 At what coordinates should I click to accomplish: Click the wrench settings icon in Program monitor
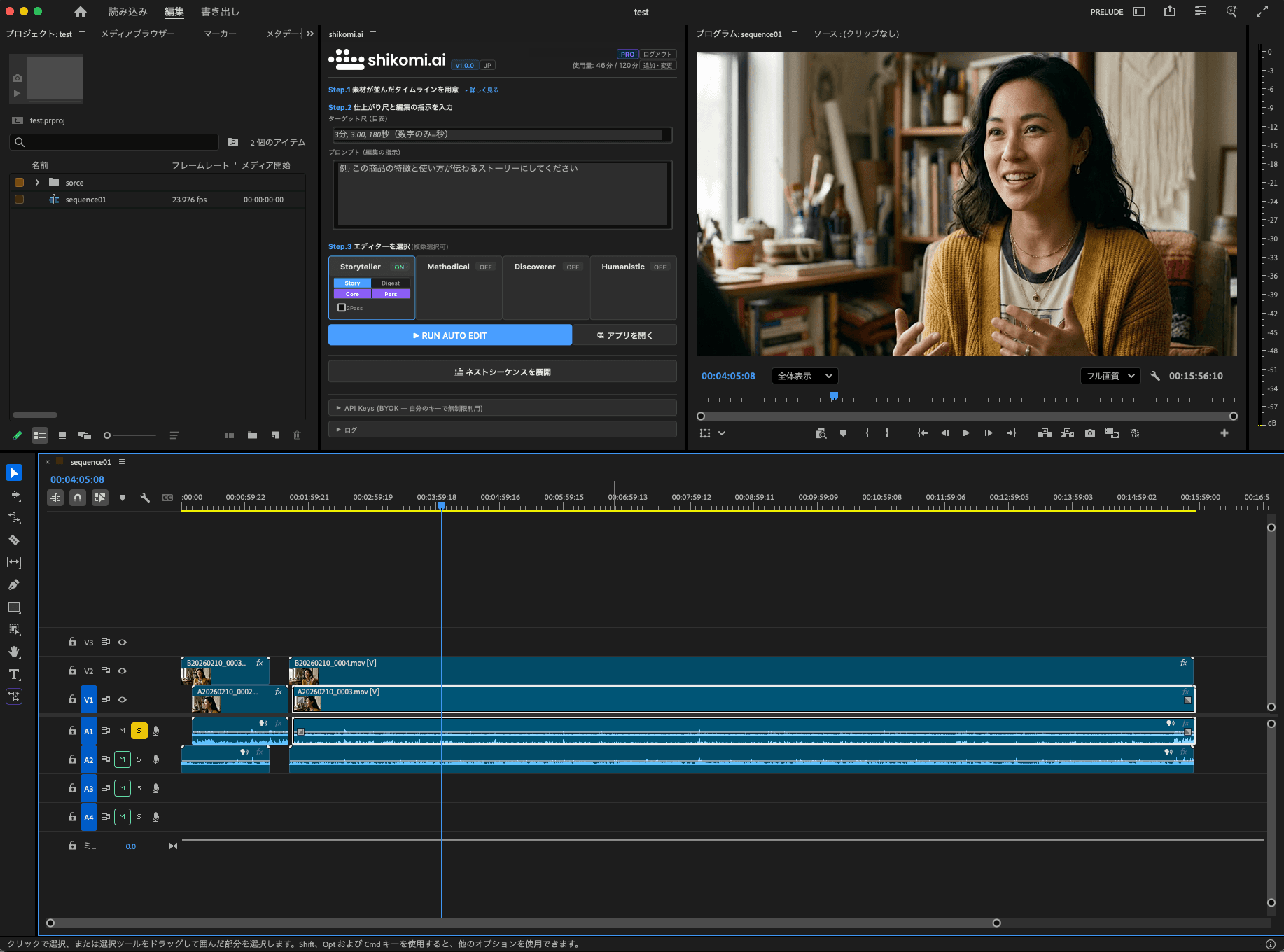[x=1155, y=376]
